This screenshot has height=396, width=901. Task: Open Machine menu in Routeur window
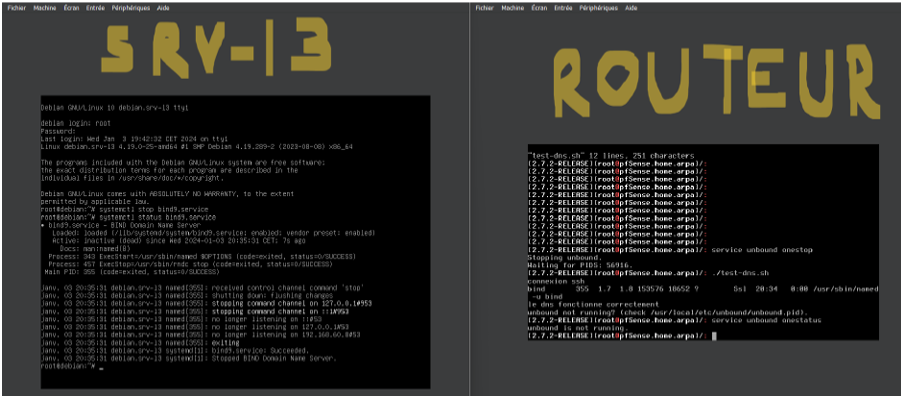point(513,9)
